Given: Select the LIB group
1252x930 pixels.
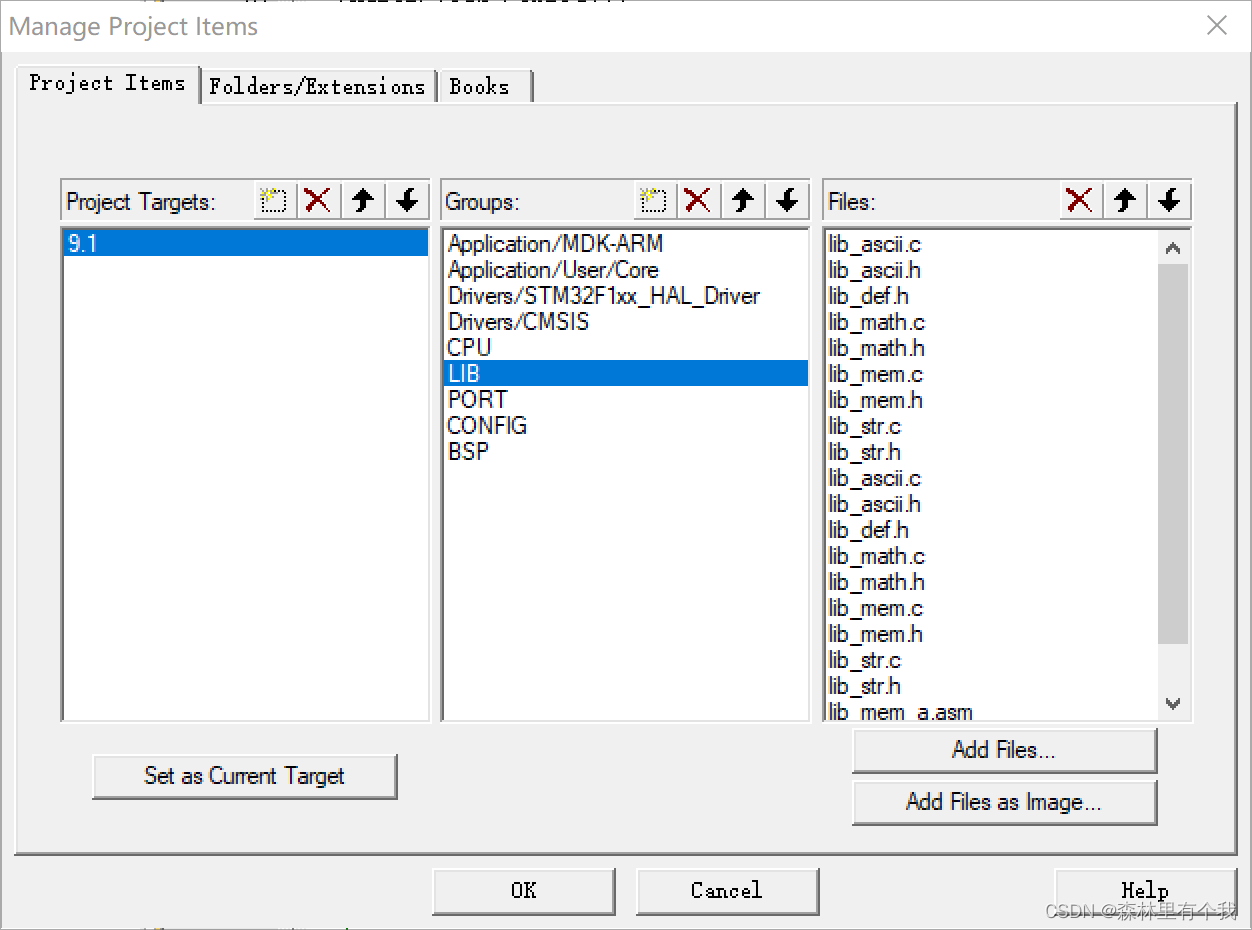Looking at the screenshot, I should pos(625,373).
